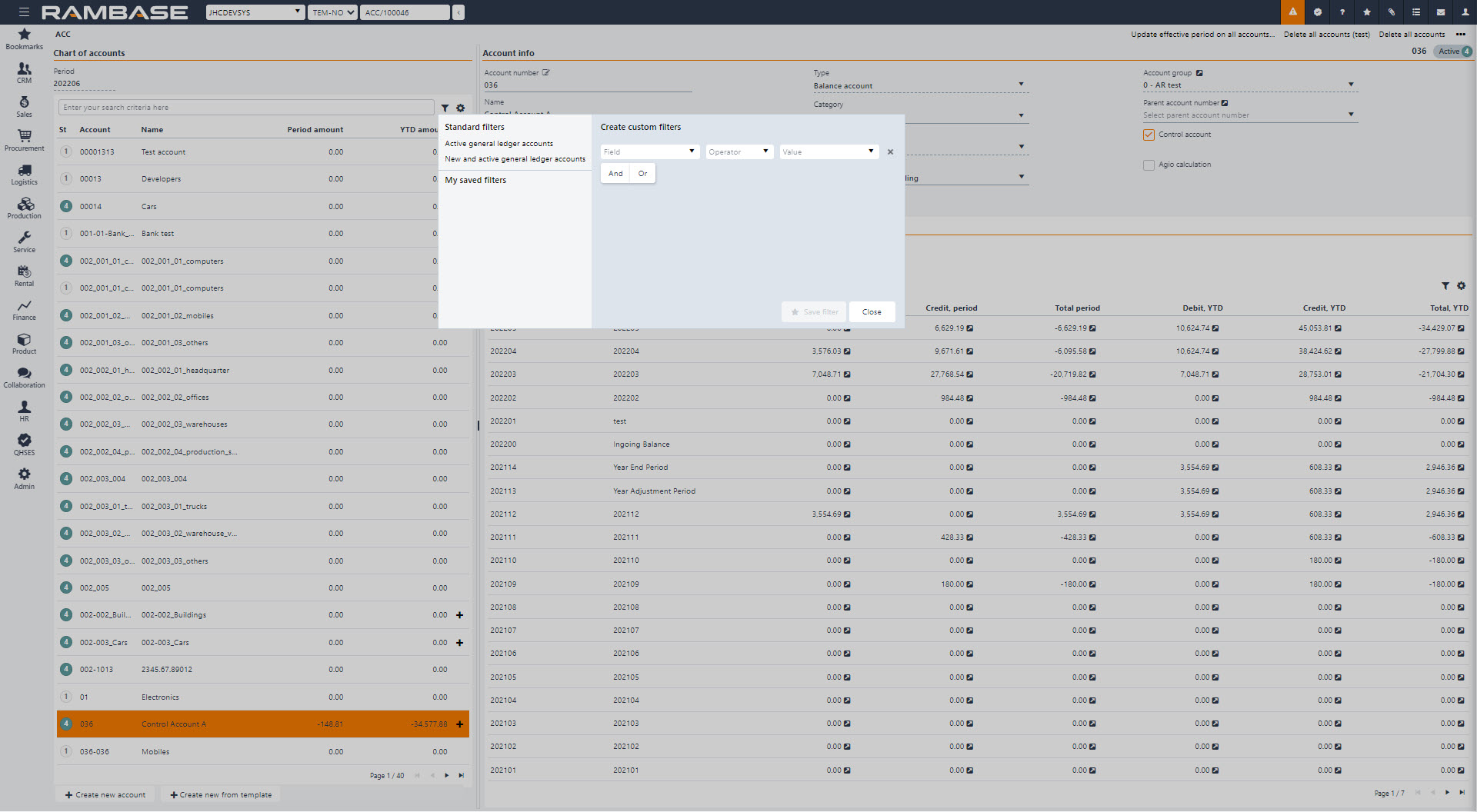Enable the Agio calculation checkbox

point(1149,165)
